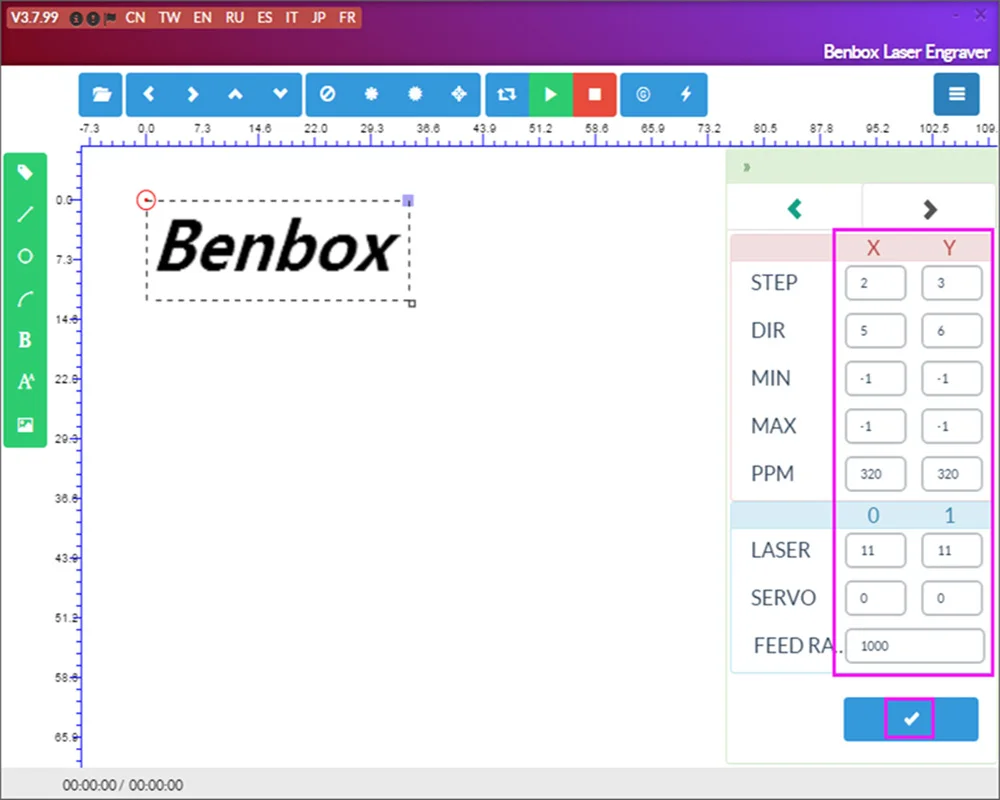This screenshot has height=800, width=1000.
Task: Edit the PPM X value field
Action: pos(875,474)
